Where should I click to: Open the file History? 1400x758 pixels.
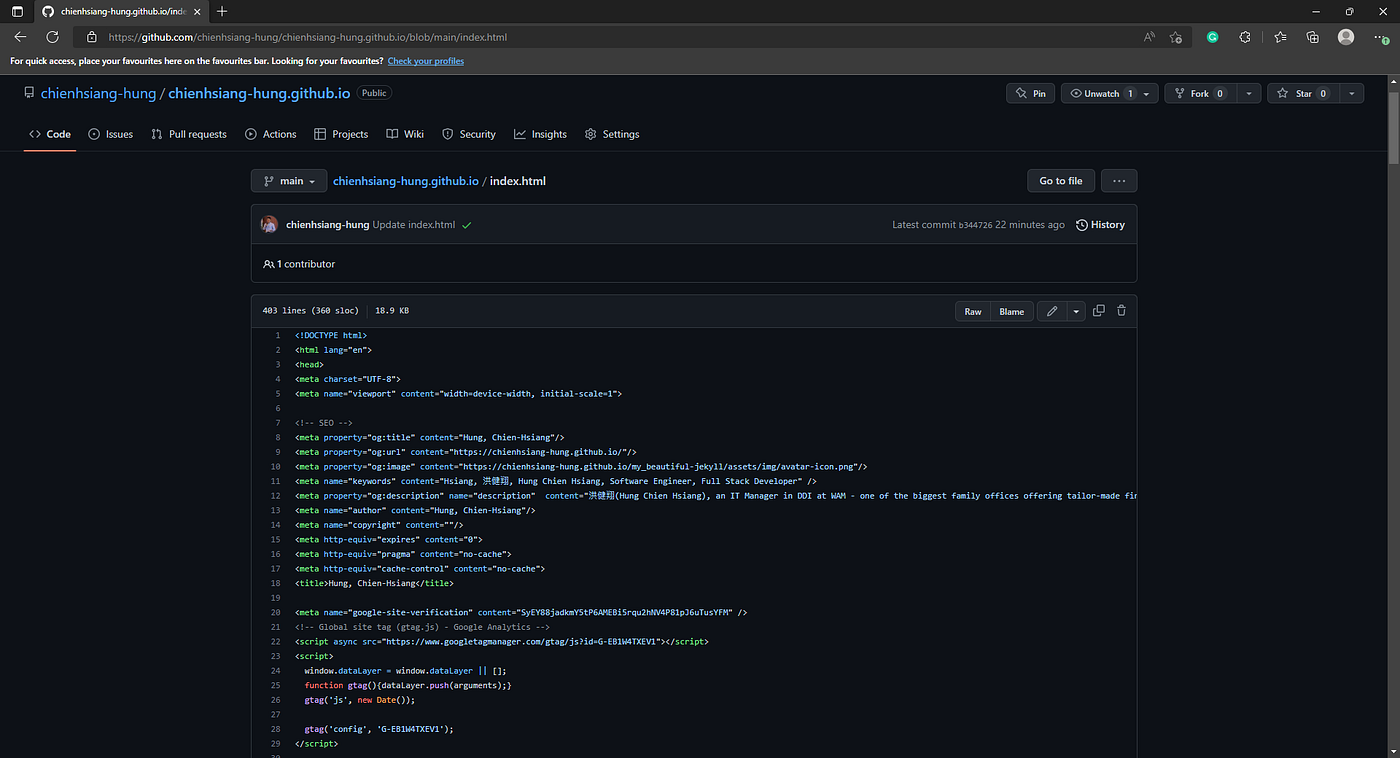[1100, 225]
